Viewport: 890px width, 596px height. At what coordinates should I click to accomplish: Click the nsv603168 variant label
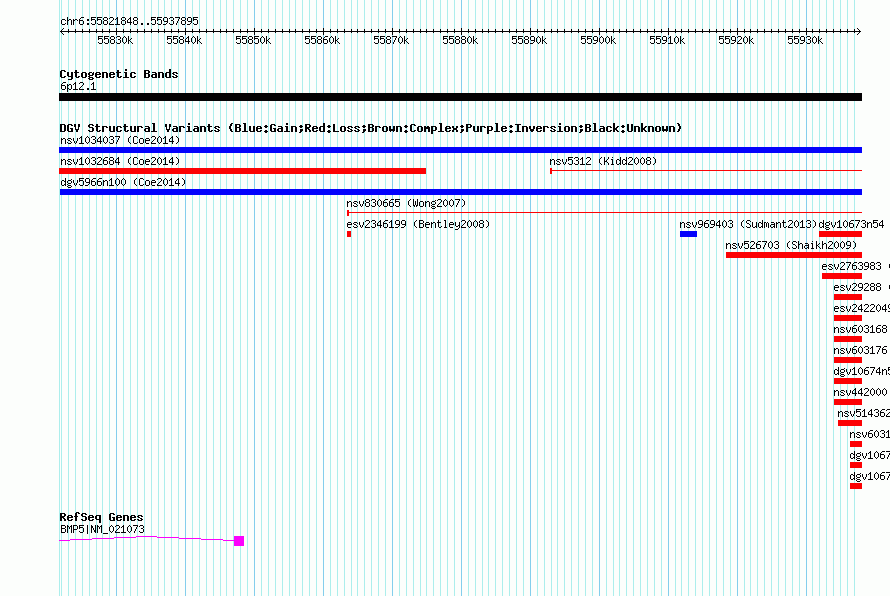860,329
